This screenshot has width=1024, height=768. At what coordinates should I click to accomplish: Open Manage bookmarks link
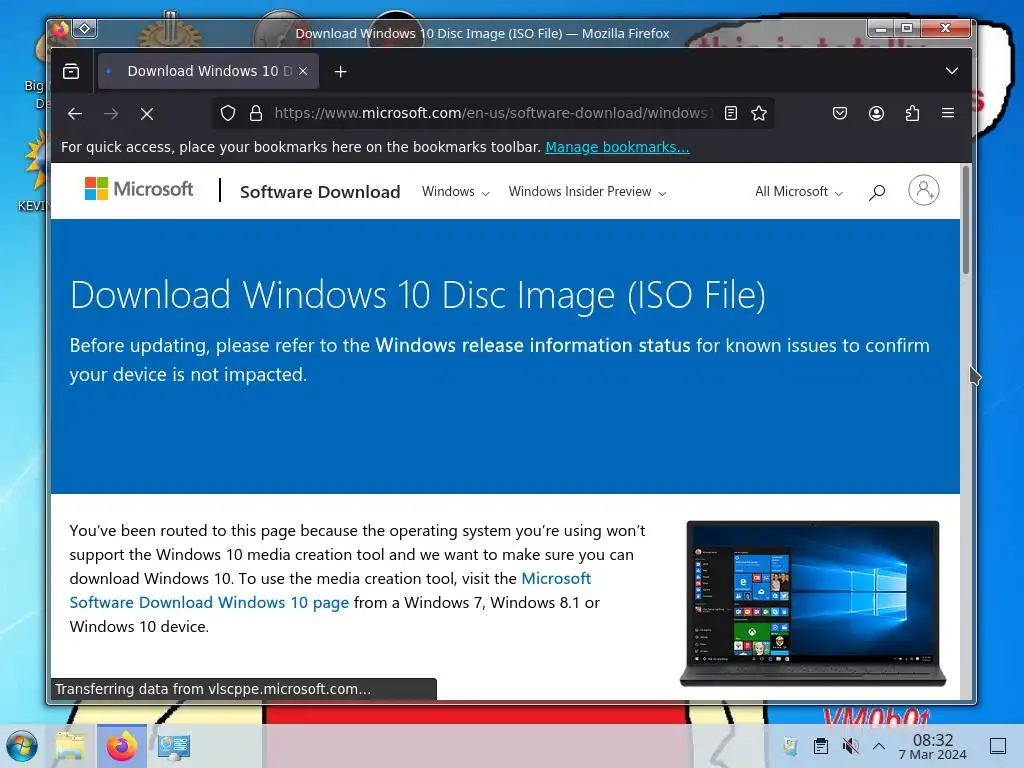click(x=617, y=147)
